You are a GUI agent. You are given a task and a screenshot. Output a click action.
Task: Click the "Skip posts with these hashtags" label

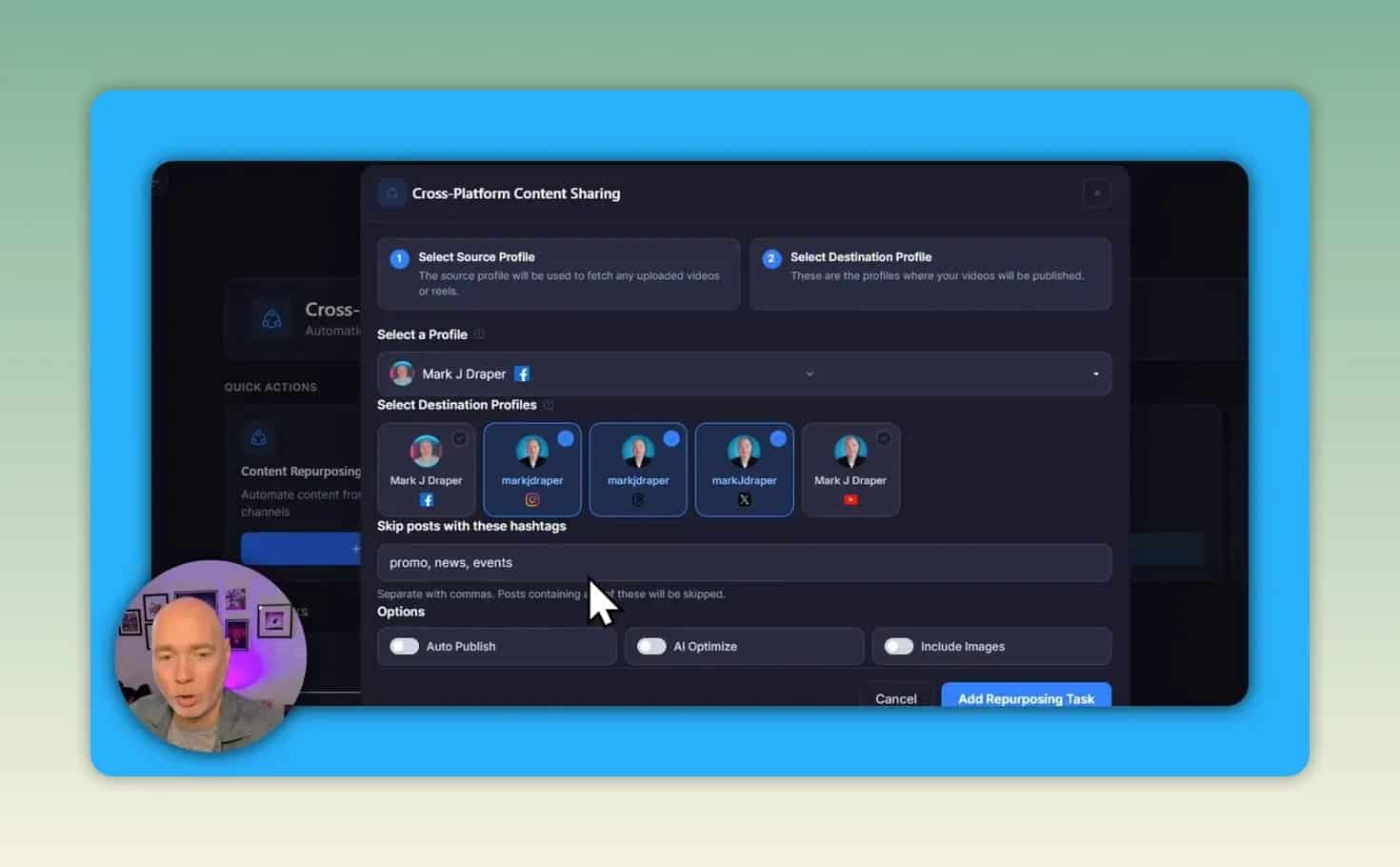tap(471, 526)
